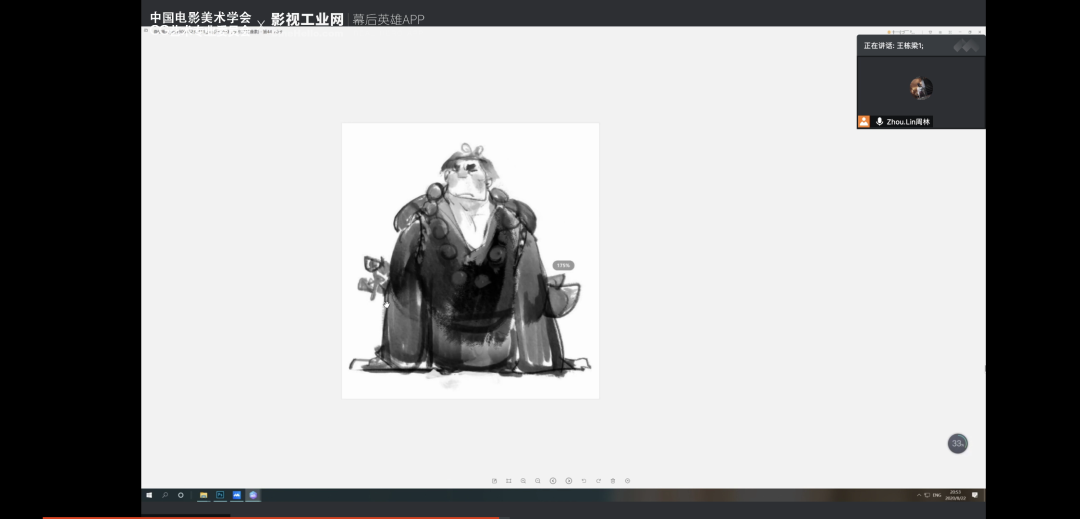Delete the image using the trash icon
Screen dimensions: 1080x519
tap(613, 480)
